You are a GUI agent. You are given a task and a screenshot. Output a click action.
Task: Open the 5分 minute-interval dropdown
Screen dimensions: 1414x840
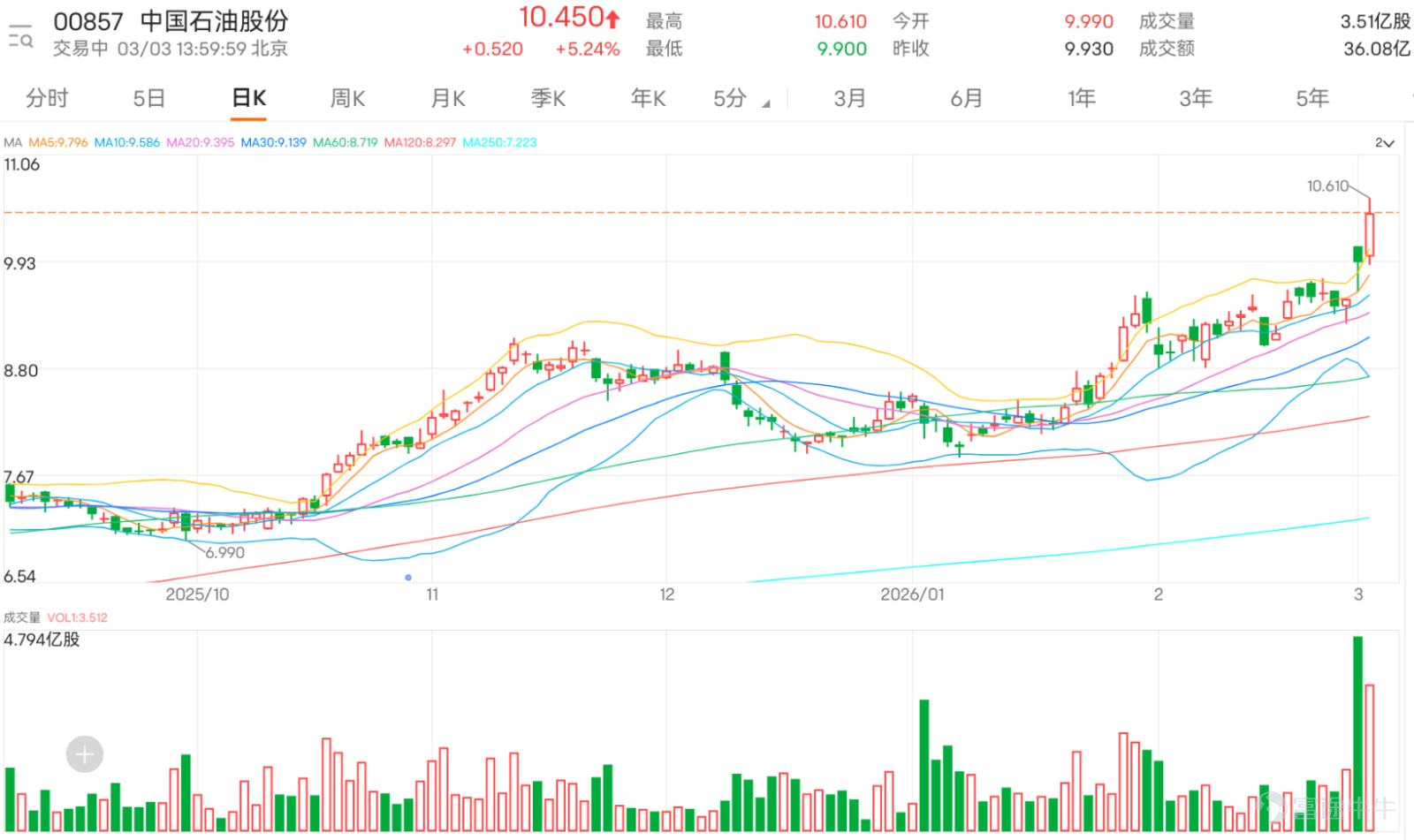tap(741, 98)
